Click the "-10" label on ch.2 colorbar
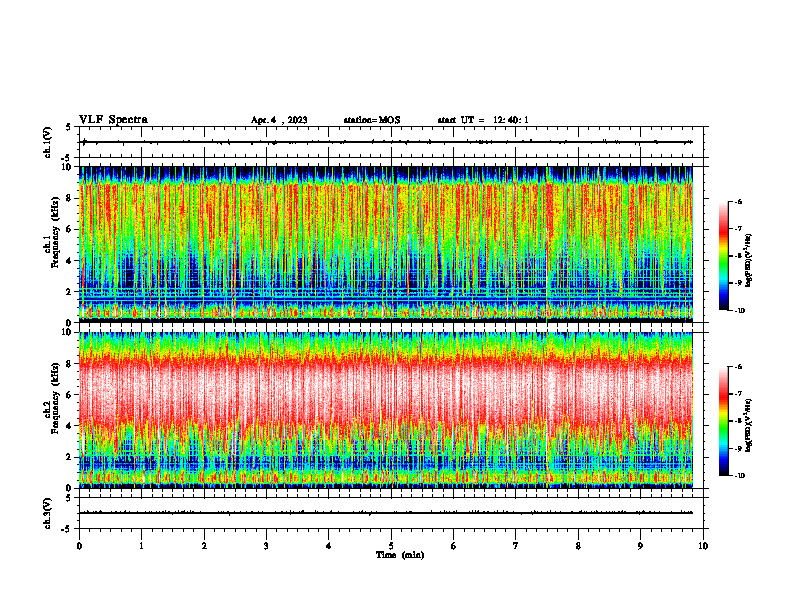This screenshot has width=792, height=612. tap(739, 475)
